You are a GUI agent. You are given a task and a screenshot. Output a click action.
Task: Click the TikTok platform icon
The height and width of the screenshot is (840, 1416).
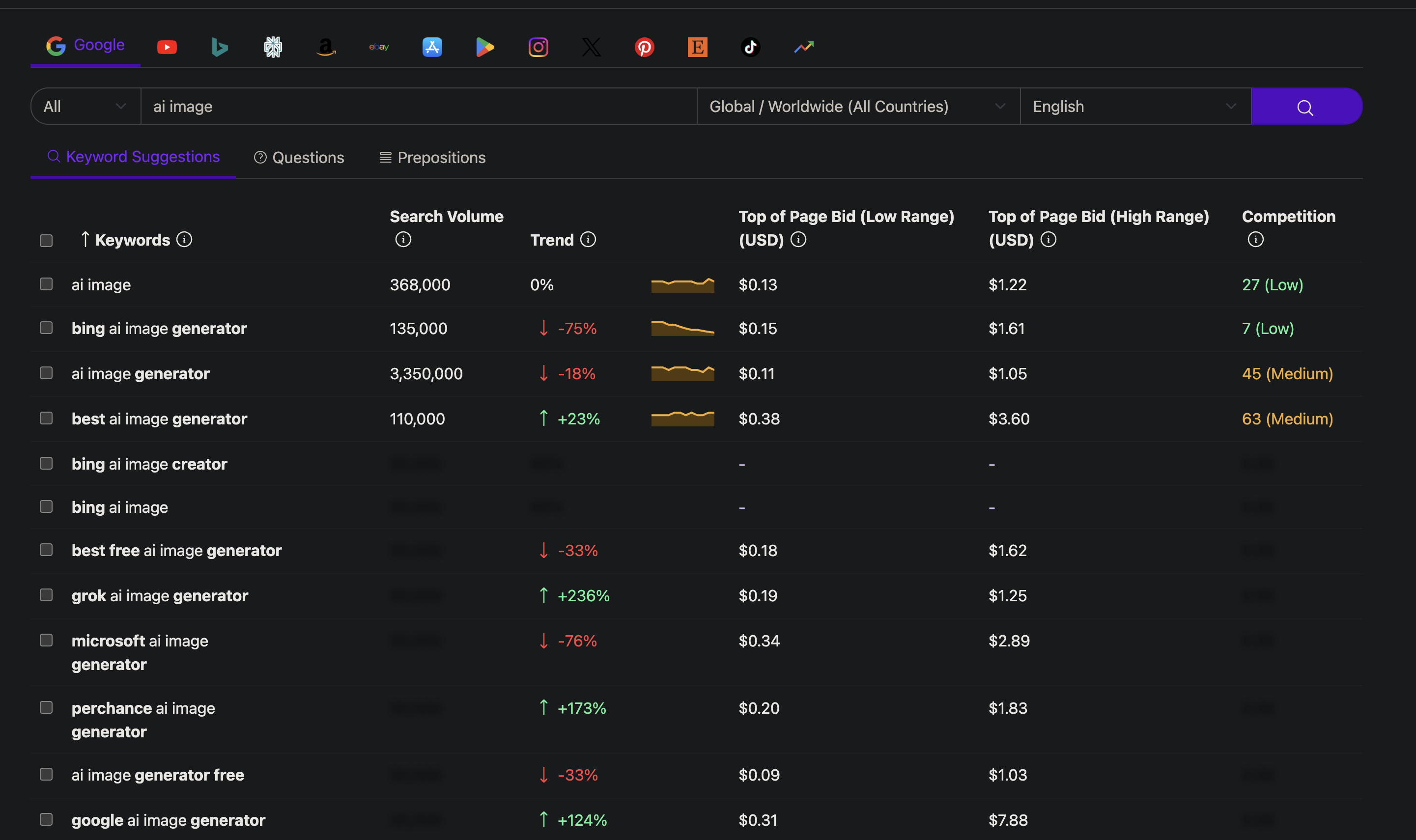[750, 47]
